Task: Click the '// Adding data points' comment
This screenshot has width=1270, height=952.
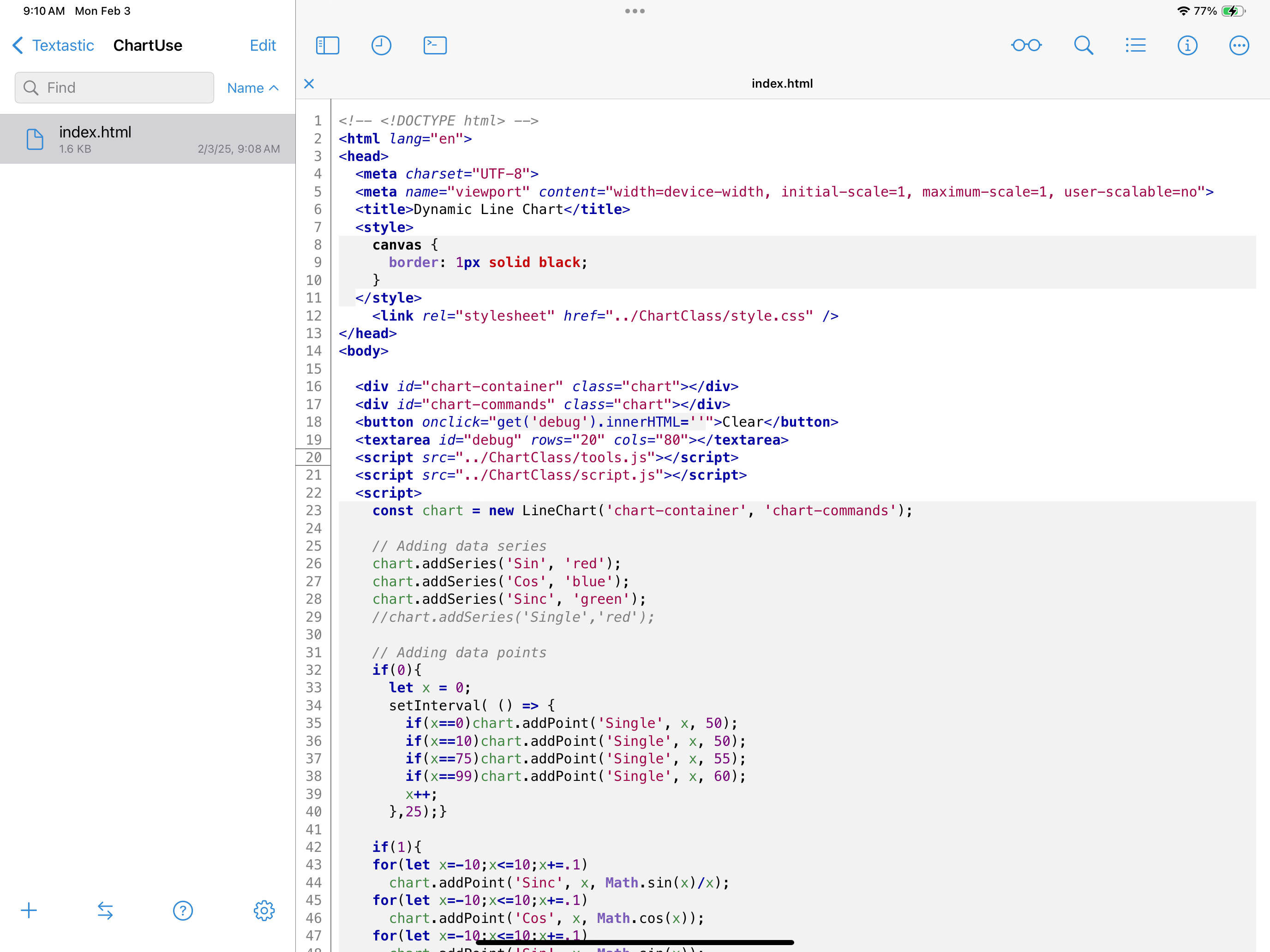Action: (x=459, y=653)
